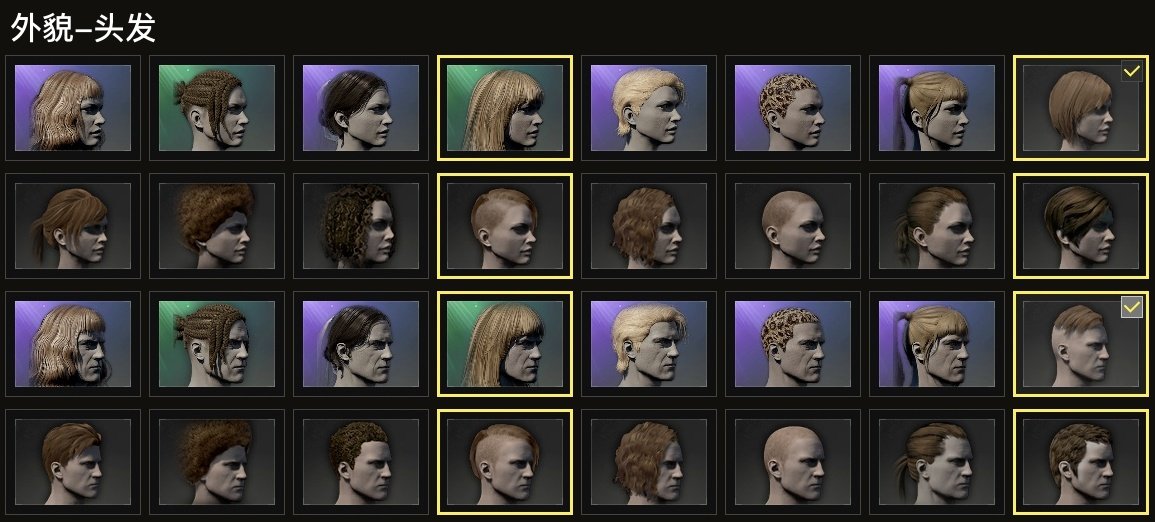Select the male brown afro hairstyle
The width and height of the screenshot is (1155, 522).
point(217,462)
